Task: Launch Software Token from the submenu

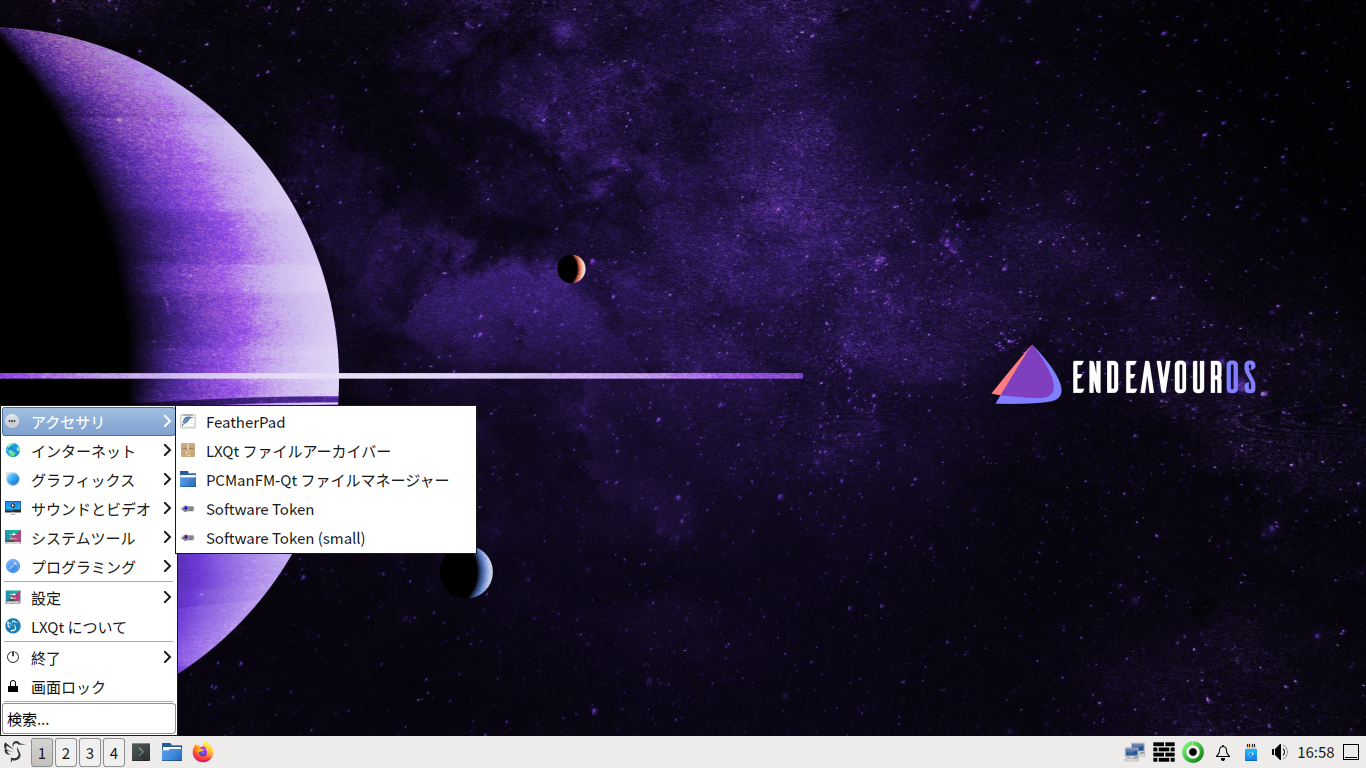Action: coord(326,509)
